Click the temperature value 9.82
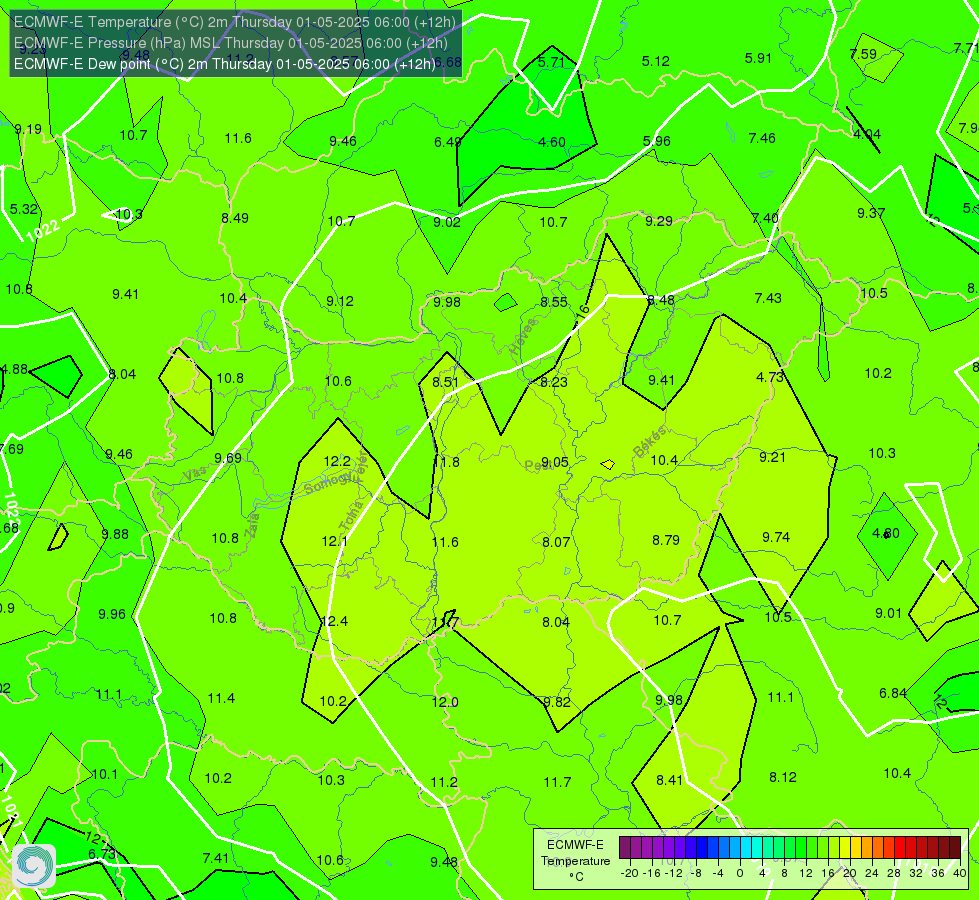Screen dimensions: 979x900 click(x=557, y=702)
